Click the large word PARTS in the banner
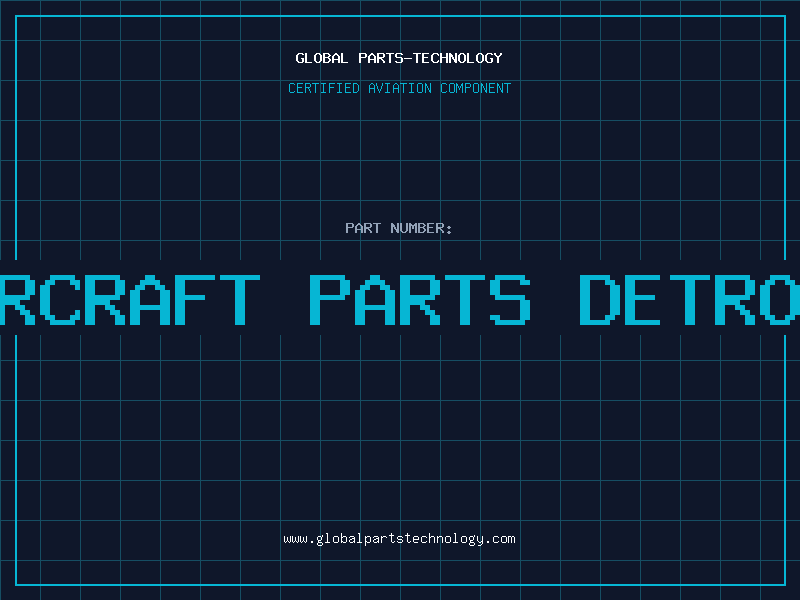This screenshot has height=600, width=800. 420,300
